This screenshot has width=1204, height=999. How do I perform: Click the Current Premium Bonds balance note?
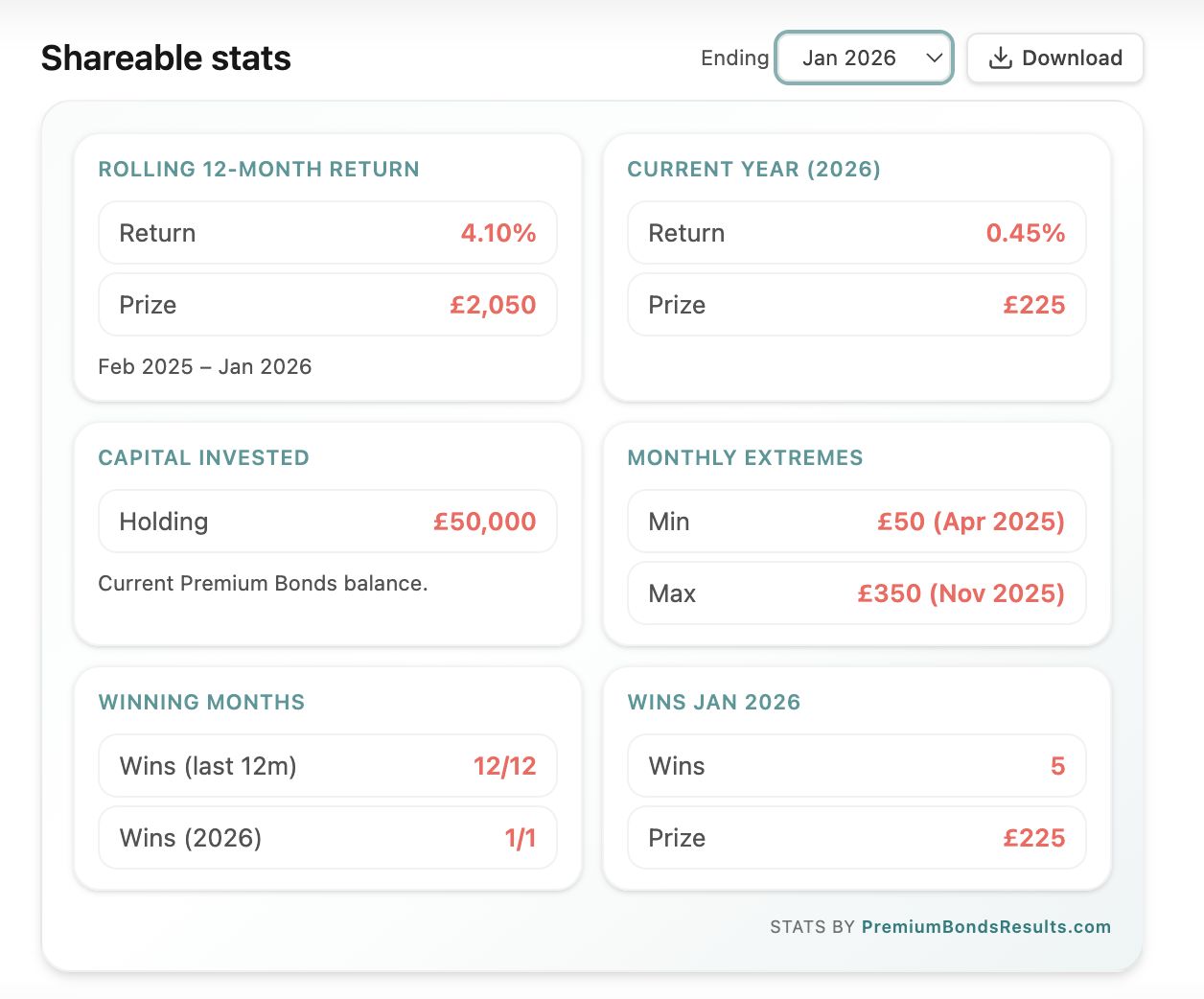pyautogui.click(x=263, y=584)
